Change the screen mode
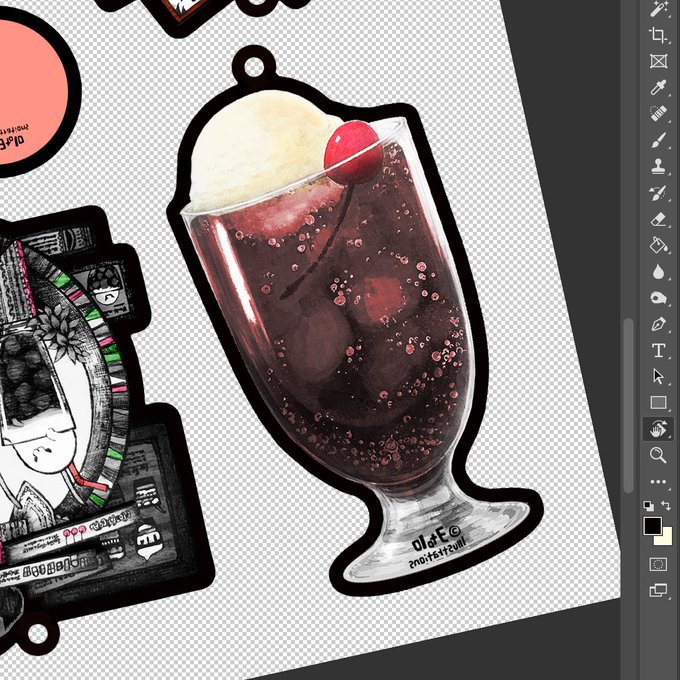 pos(658,590)
